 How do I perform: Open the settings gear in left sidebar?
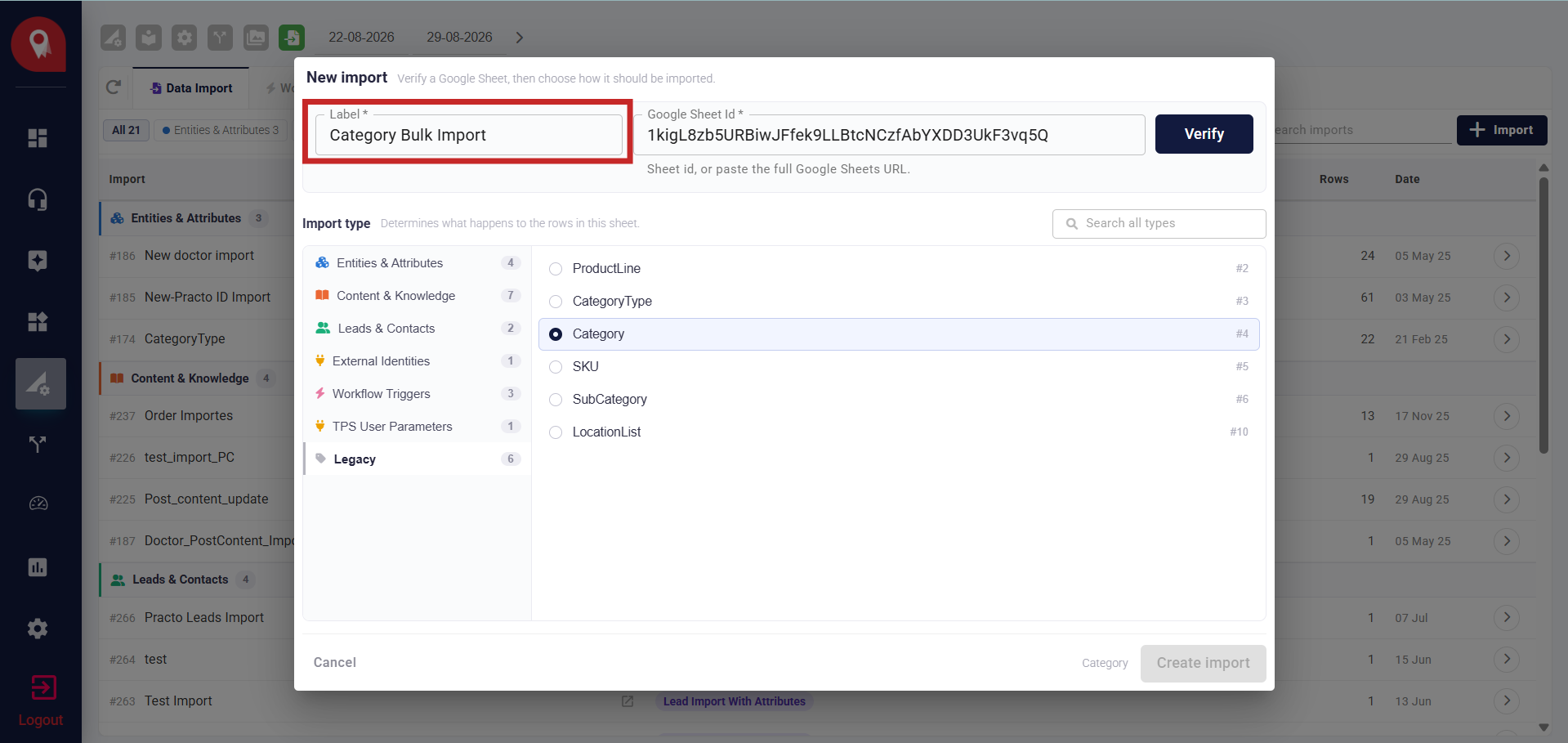pos(38,629)
